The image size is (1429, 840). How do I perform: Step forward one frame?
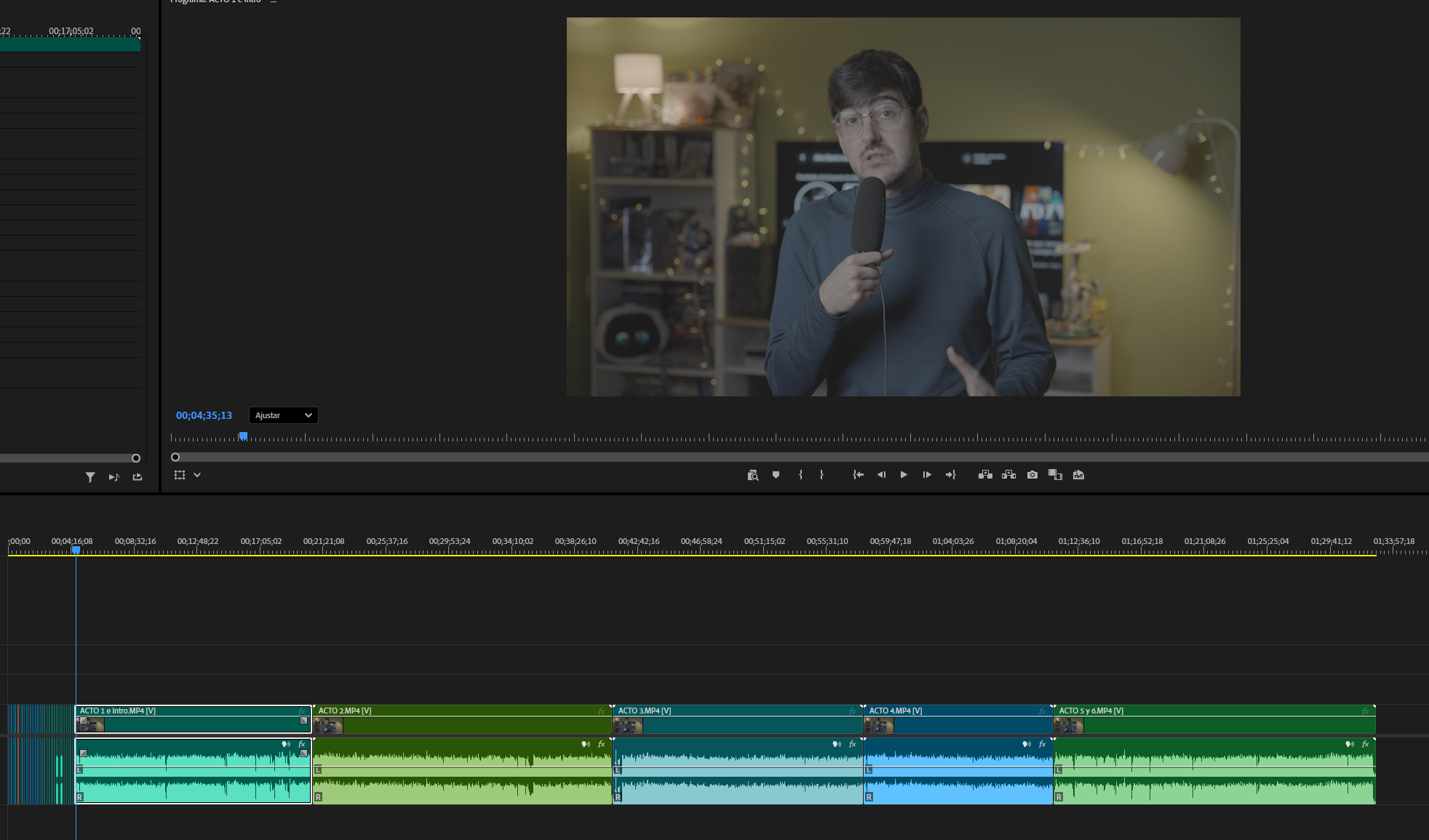pyautogui.click(x=927, y=475)
